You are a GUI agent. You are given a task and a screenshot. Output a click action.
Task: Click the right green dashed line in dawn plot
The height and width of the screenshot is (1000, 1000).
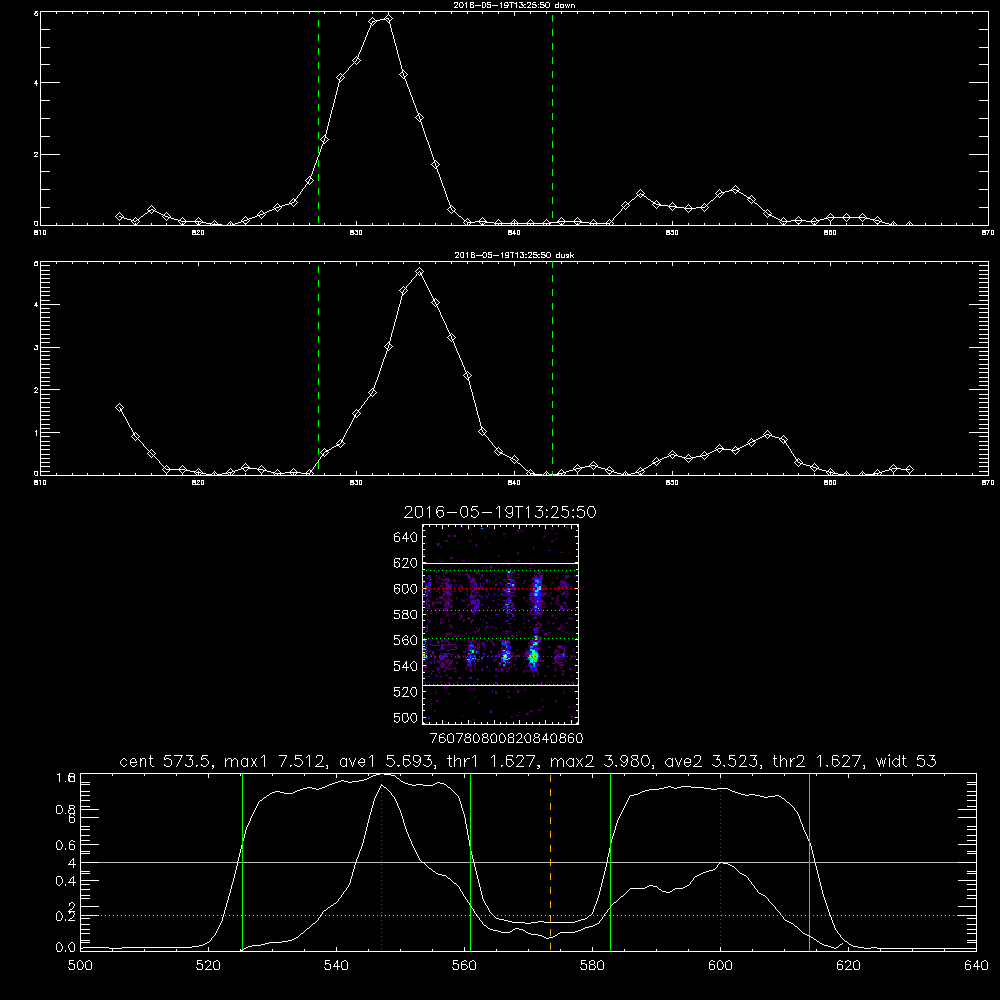[552, 118]
